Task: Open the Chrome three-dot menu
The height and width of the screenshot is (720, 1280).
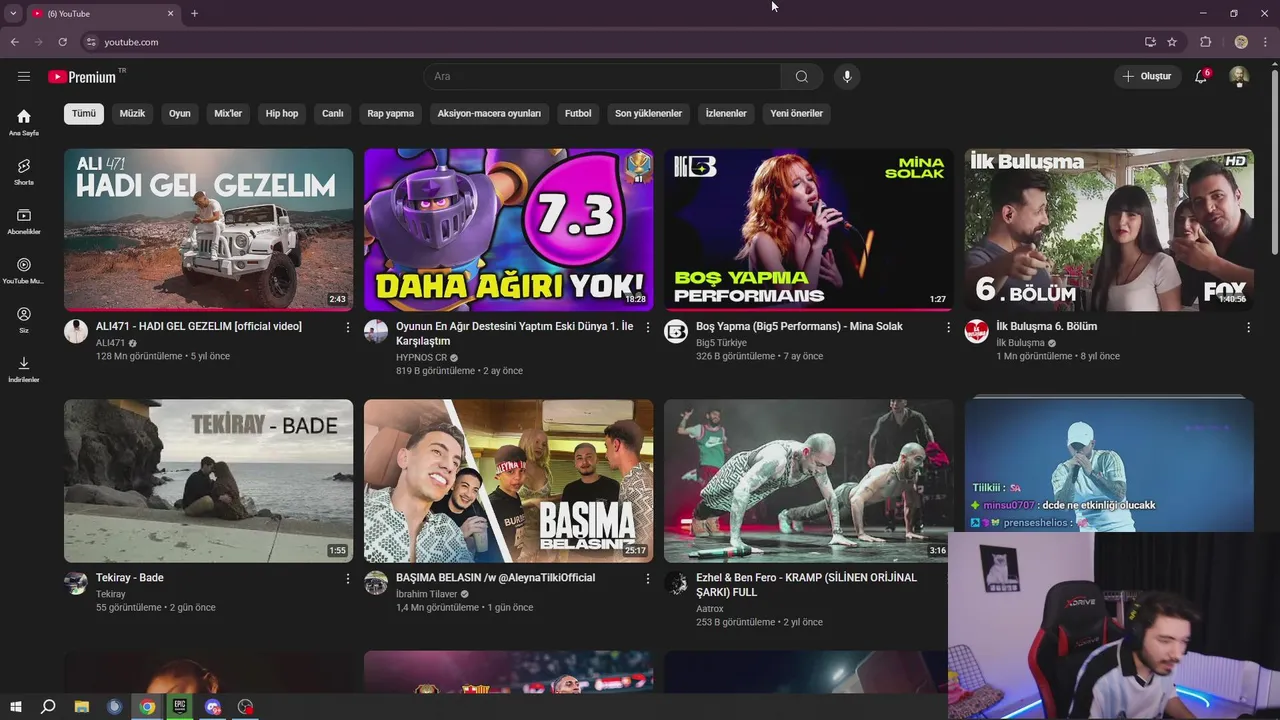Action: pyautogui.click(x=1266, y=42)
